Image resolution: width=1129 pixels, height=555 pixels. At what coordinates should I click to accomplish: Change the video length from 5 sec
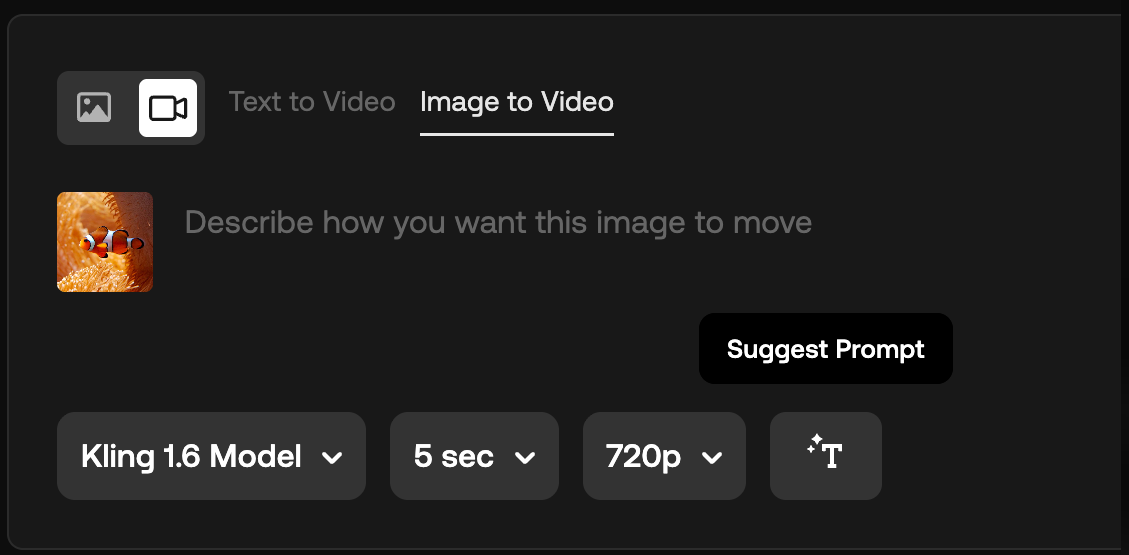[x=473, y=456]
